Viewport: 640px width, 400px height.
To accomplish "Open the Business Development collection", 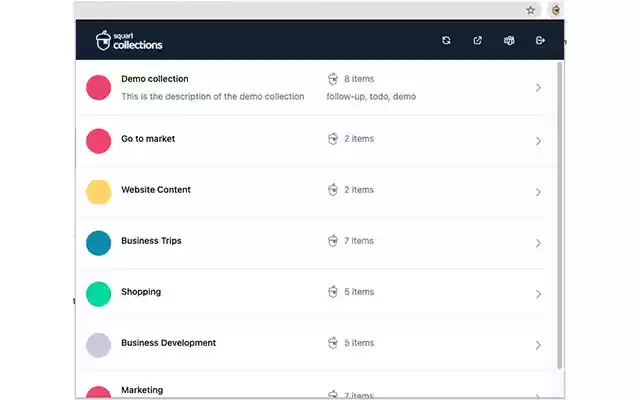I will point(168,343).
